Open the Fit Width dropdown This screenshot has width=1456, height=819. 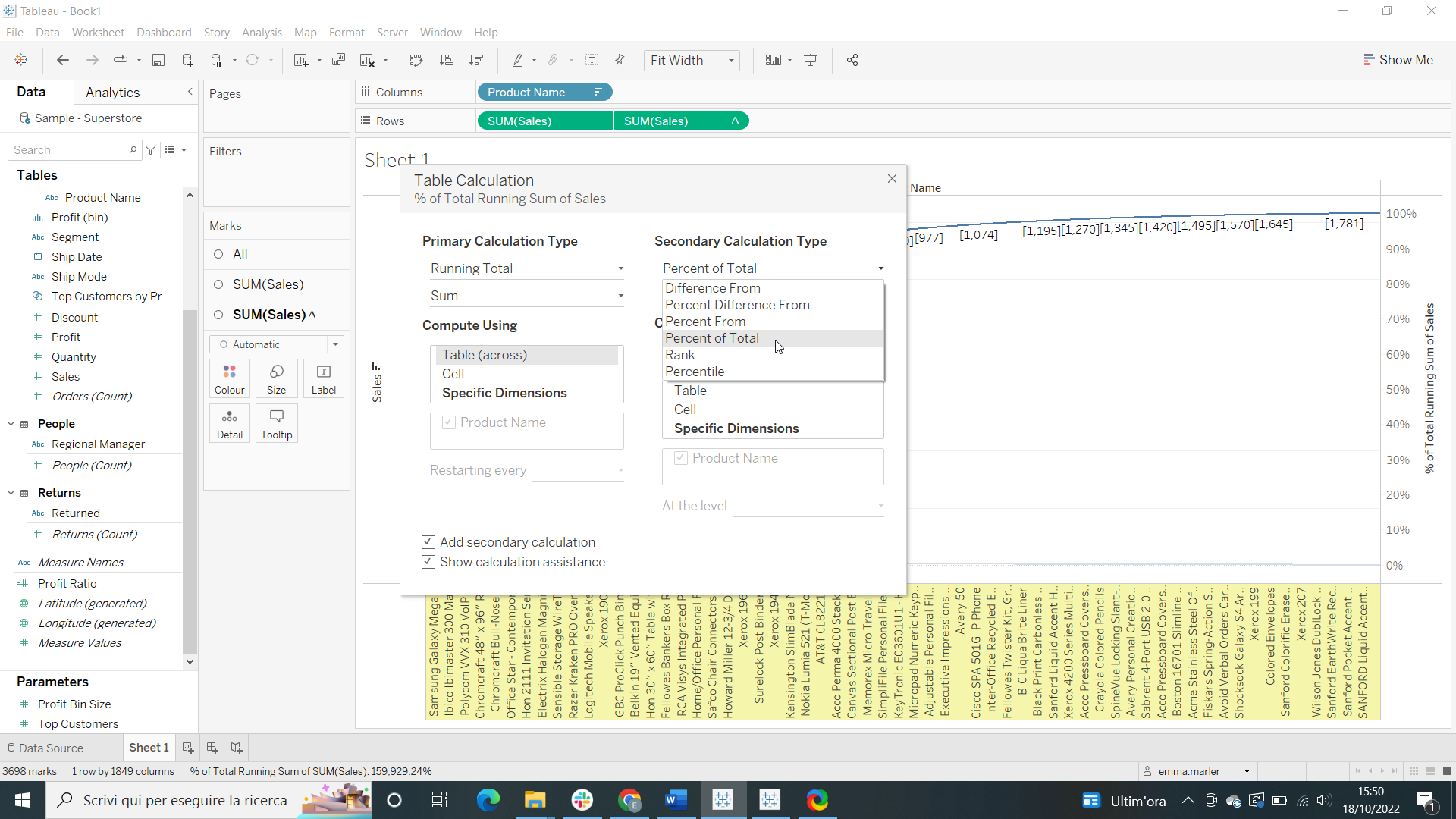point(730,61)
